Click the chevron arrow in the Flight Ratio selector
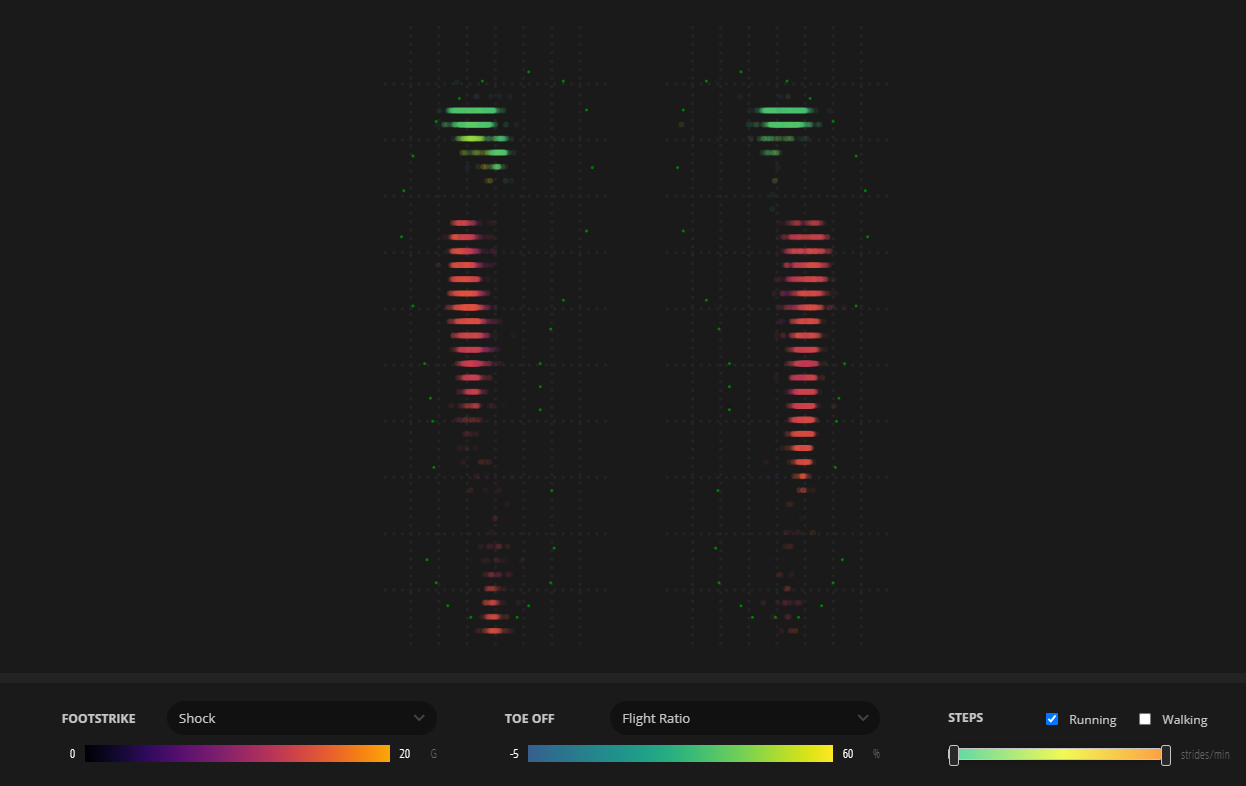Image resolution: width=1246 pixels, height=786 pixels. (x=863, y=718)
